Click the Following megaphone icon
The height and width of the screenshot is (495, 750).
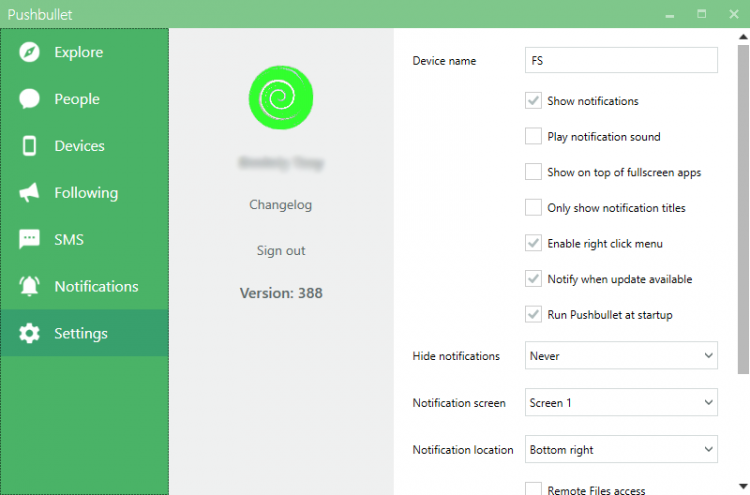tap(29, 193)
